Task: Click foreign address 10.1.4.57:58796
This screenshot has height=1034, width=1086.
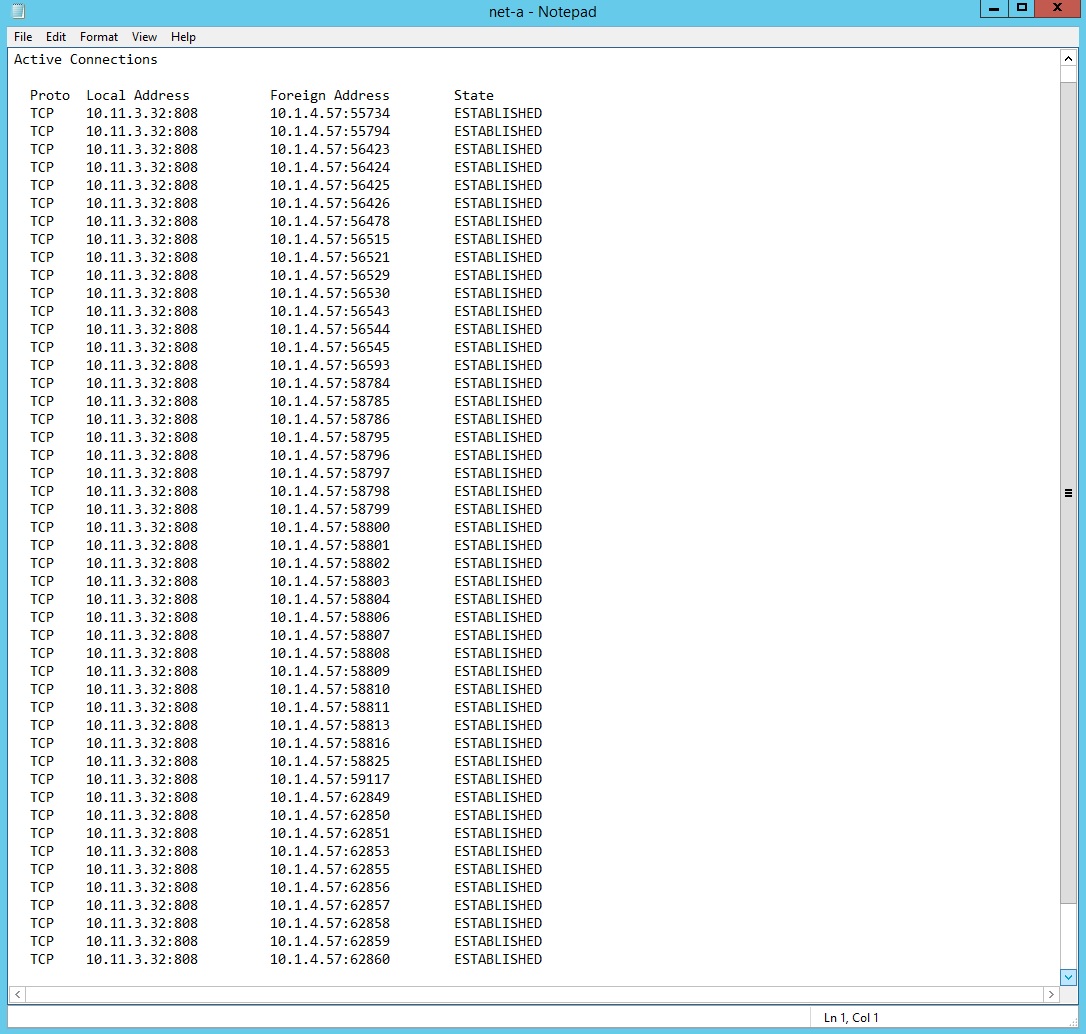Action: coord(330,456)
